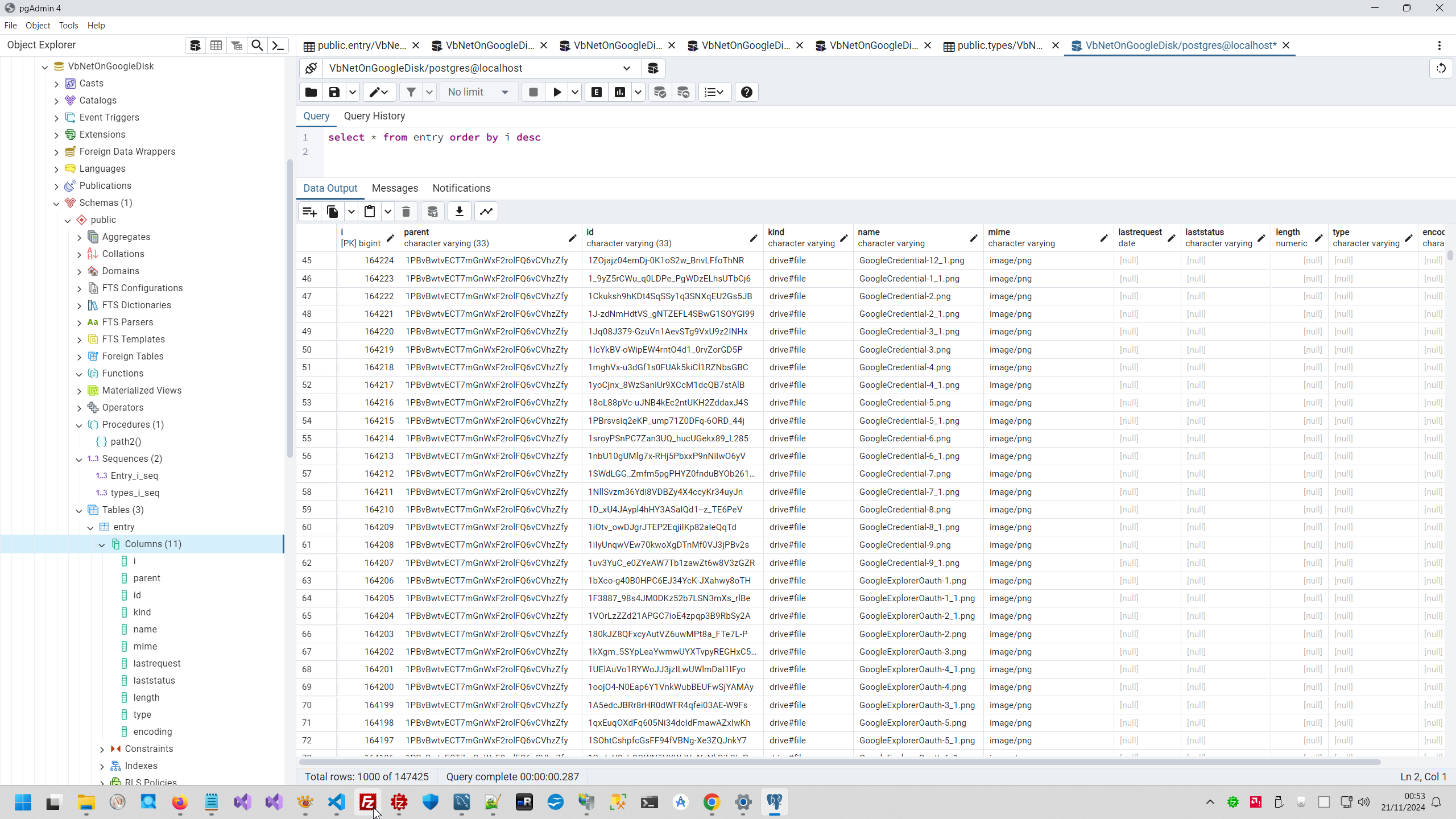Open the PSQL tool terminal icon
The height and width of the screenshot is (819, 1456).
[278, 45]
